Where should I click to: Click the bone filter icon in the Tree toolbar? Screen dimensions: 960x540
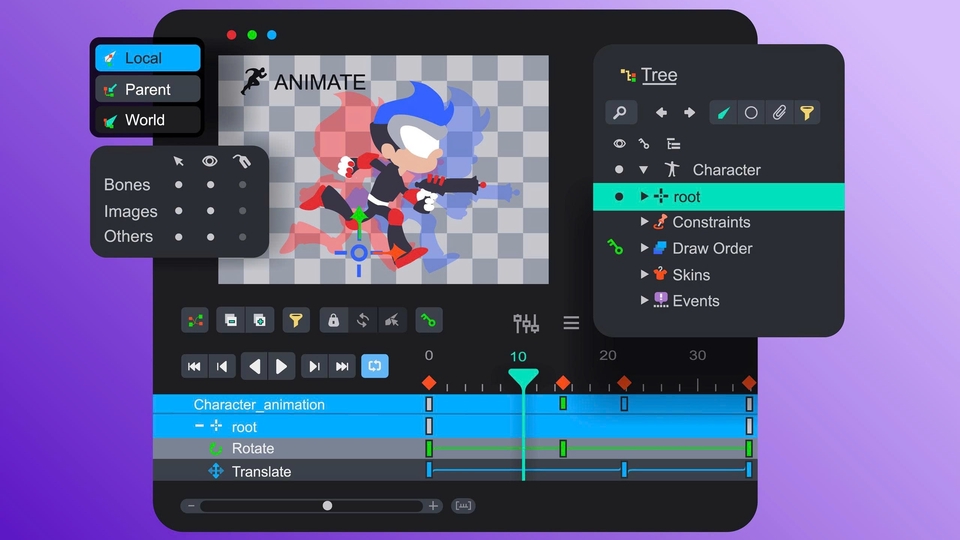tap(723, 113)
